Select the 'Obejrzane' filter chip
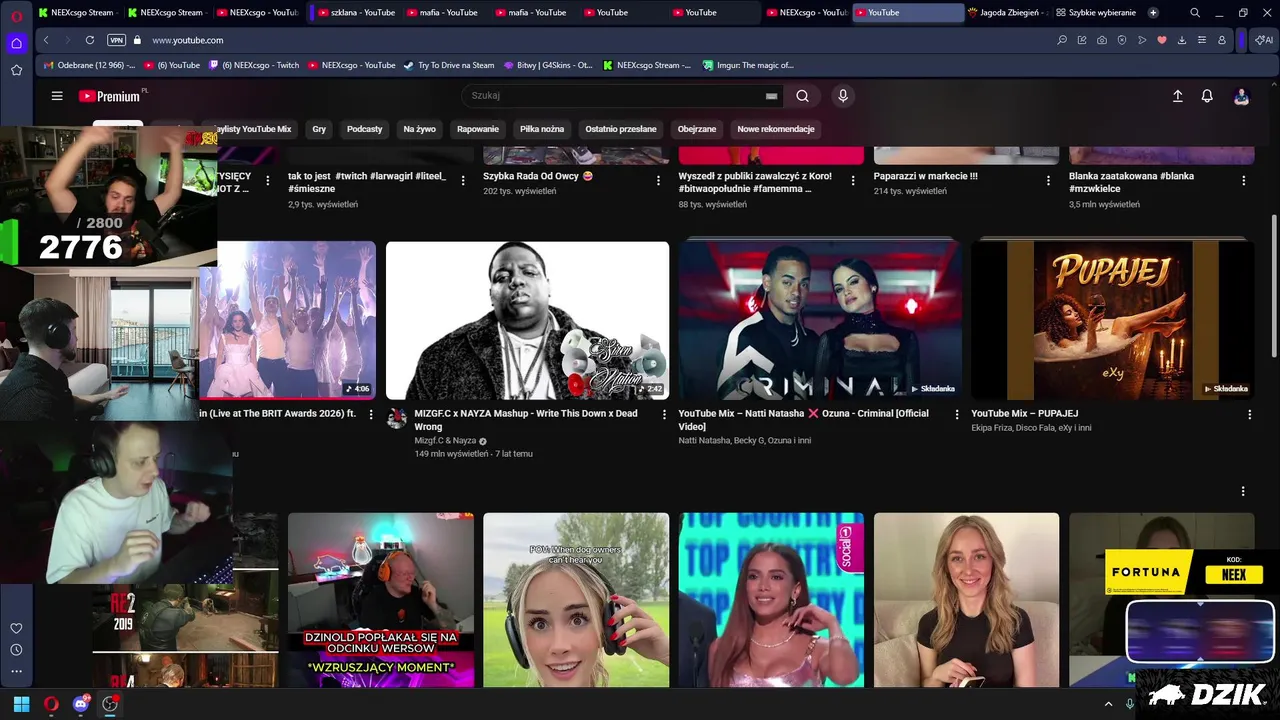The image size is (1280, 720). pos(697,129)
